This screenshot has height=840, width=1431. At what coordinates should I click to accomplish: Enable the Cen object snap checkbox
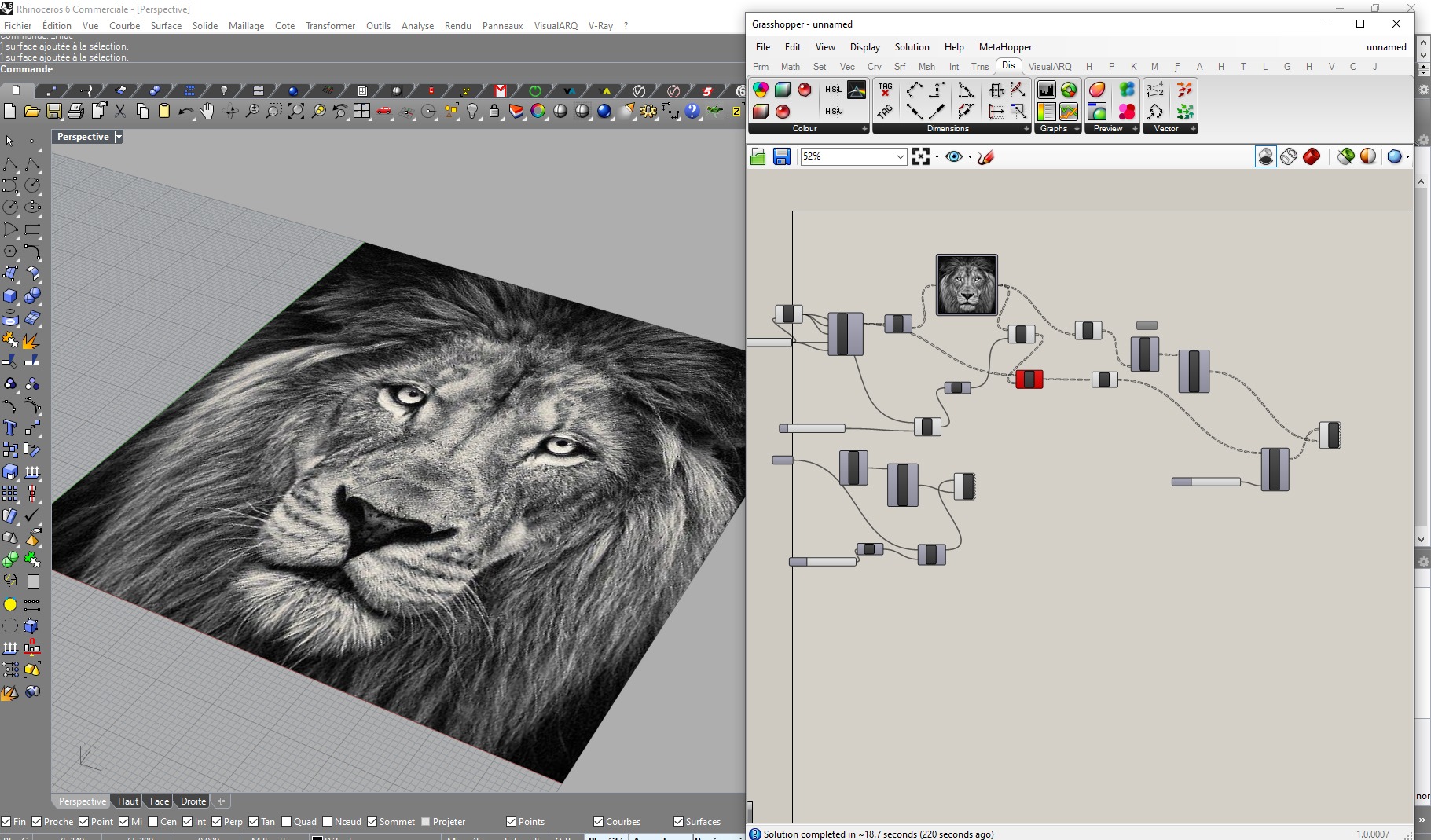click(x=153, y=822)
